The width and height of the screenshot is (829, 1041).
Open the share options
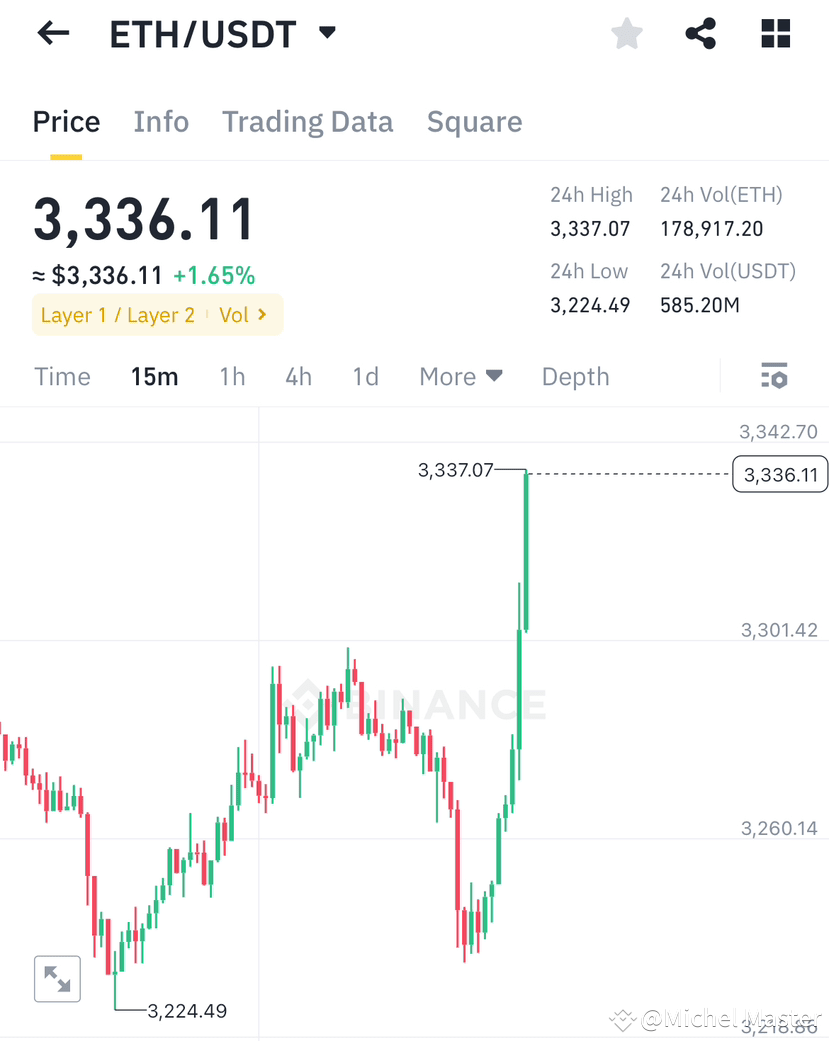tap(700, 33)
